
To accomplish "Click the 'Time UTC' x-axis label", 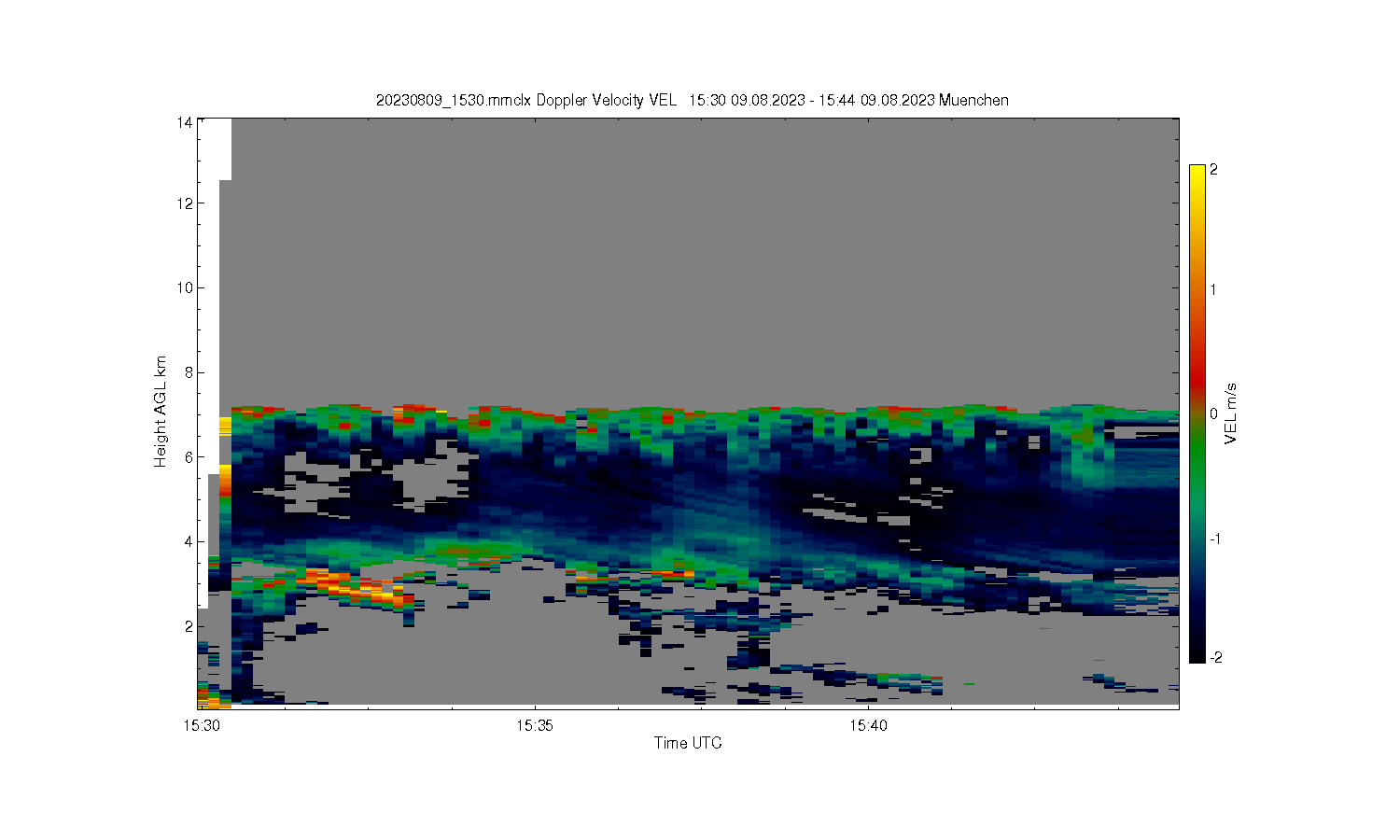I will point(688,743).
